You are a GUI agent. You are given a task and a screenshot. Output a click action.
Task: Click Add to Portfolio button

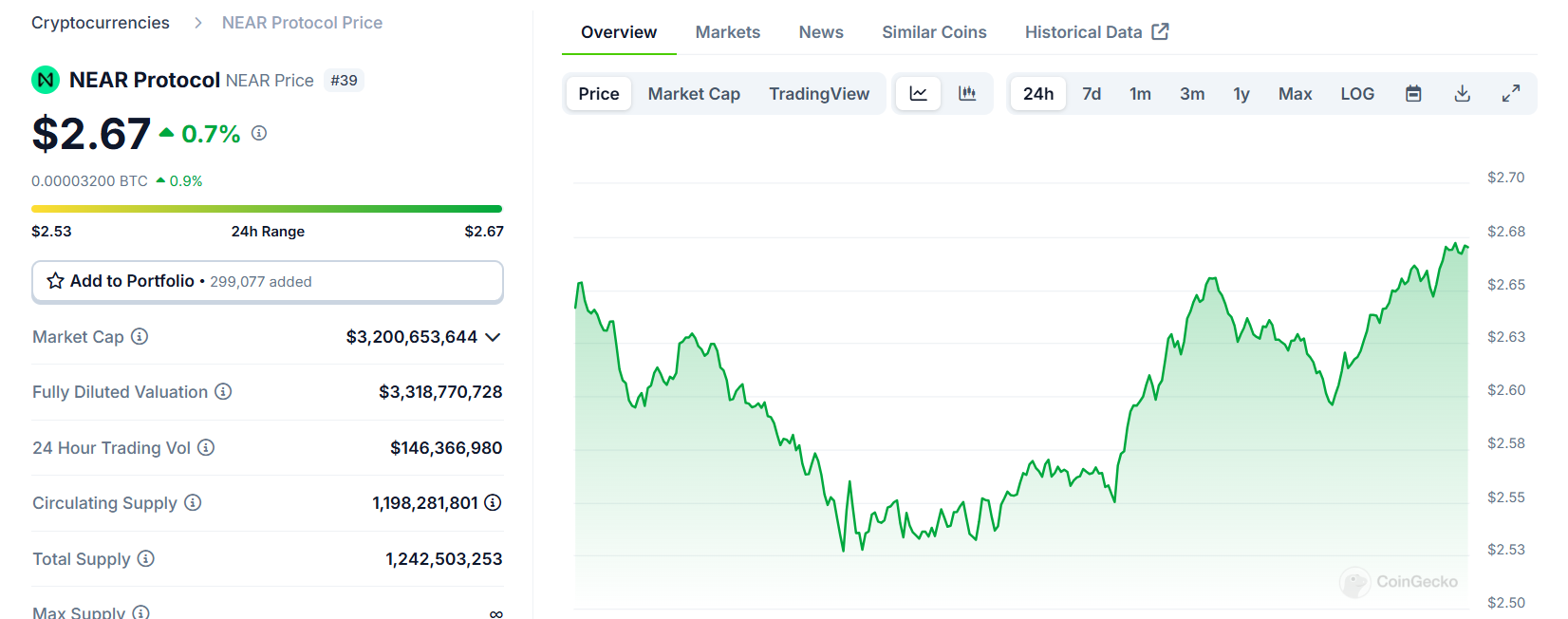tap(268, 282)
